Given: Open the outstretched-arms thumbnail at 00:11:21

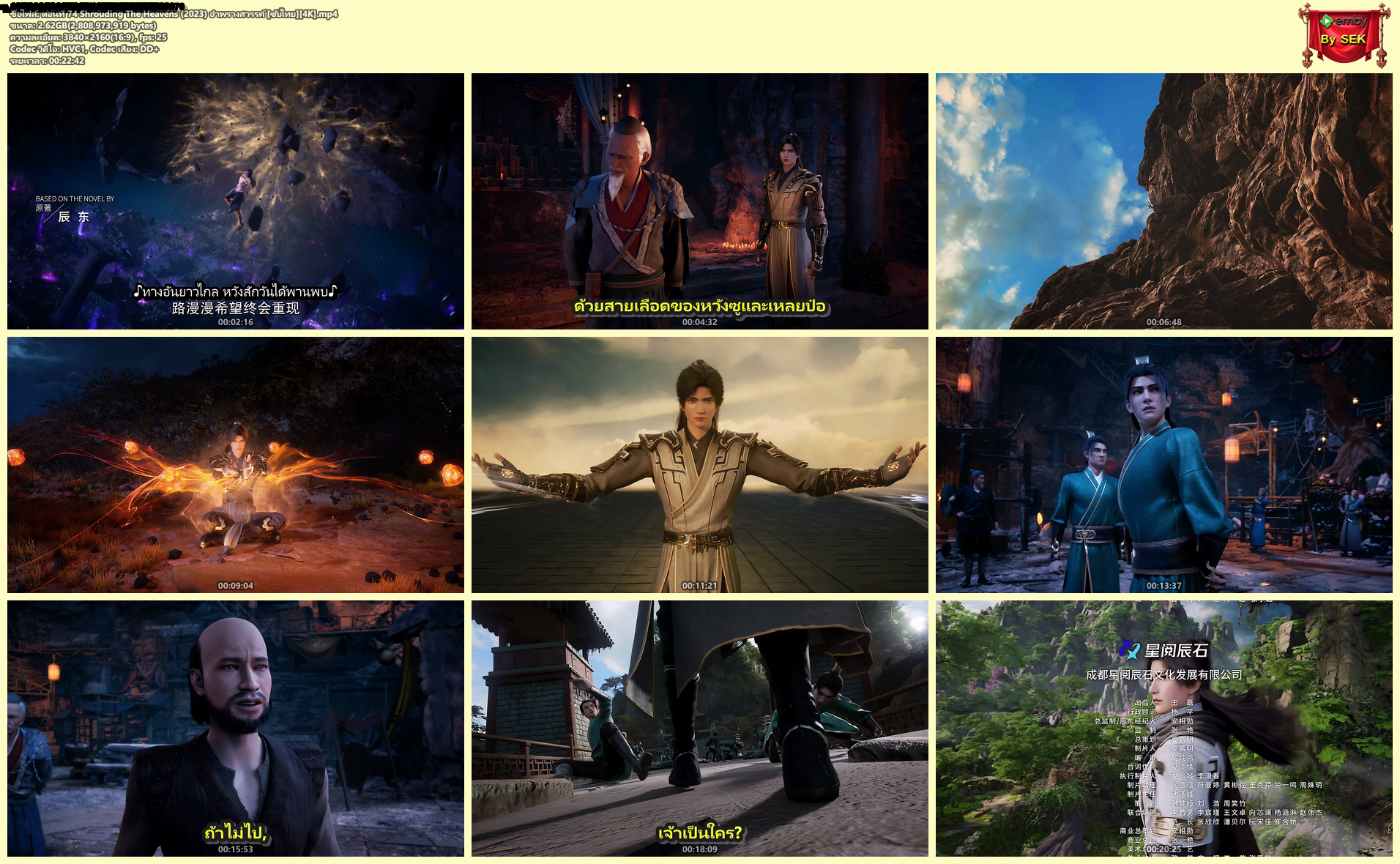Looking at the screenshot, I should (x=700, y=465).
